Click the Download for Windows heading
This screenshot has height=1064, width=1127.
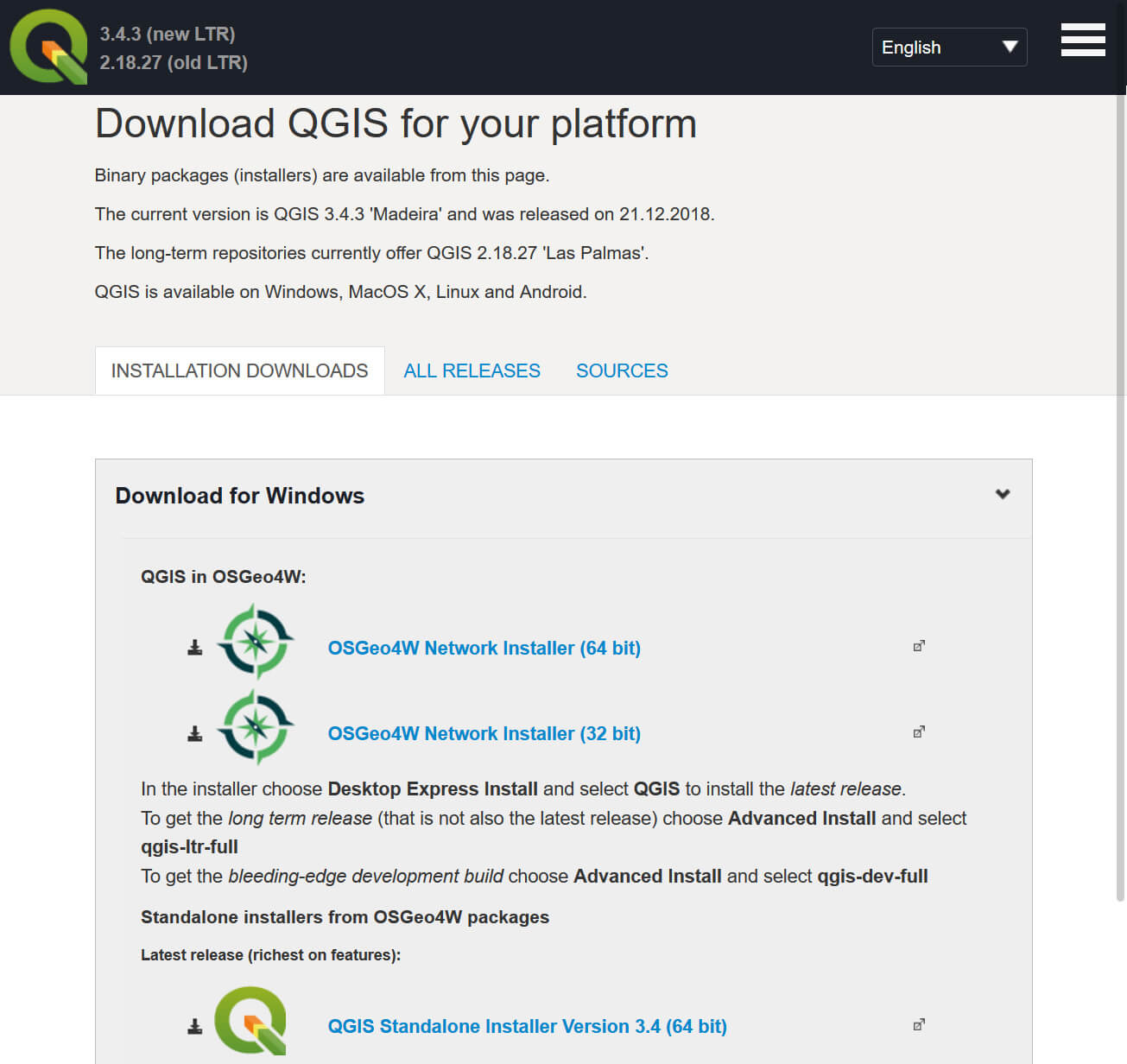[240, 496]
